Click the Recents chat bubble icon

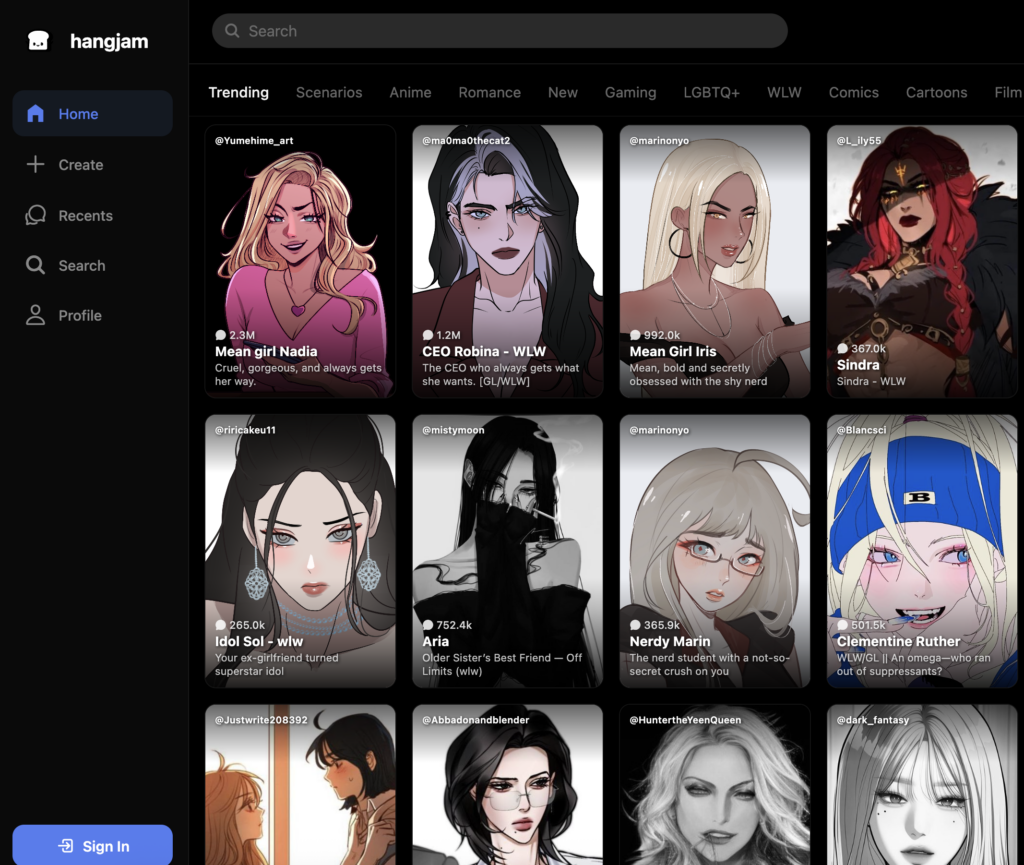pos(36,215)
